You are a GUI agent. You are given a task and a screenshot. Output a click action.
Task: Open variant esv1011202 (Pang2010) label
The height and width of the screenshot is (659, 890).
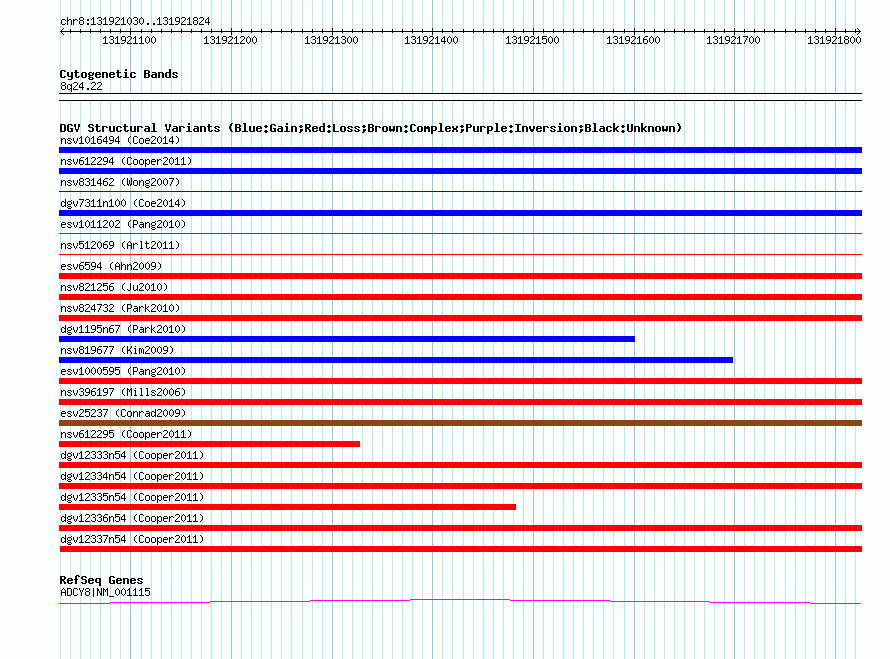123,224
